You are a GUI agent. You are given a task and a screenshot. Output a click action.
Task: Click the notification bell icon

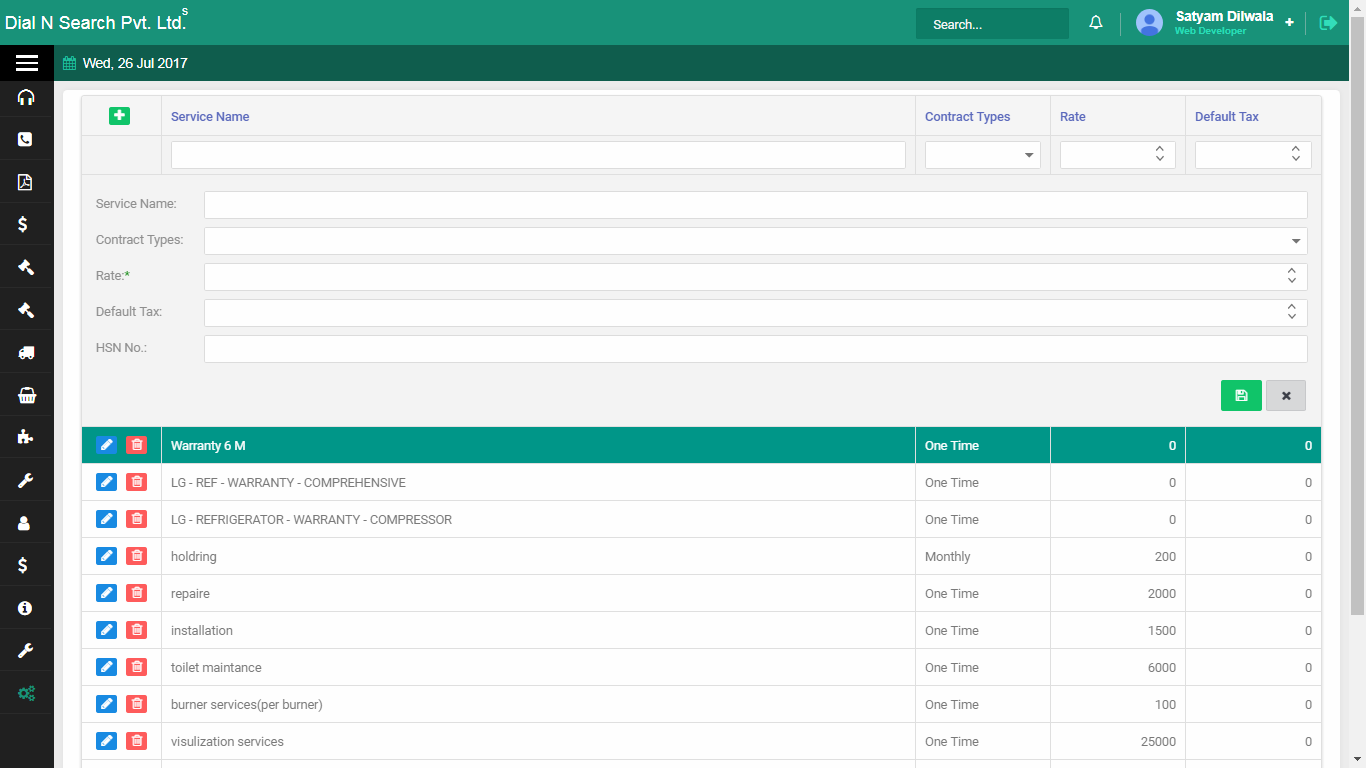tap(1096, 23)
